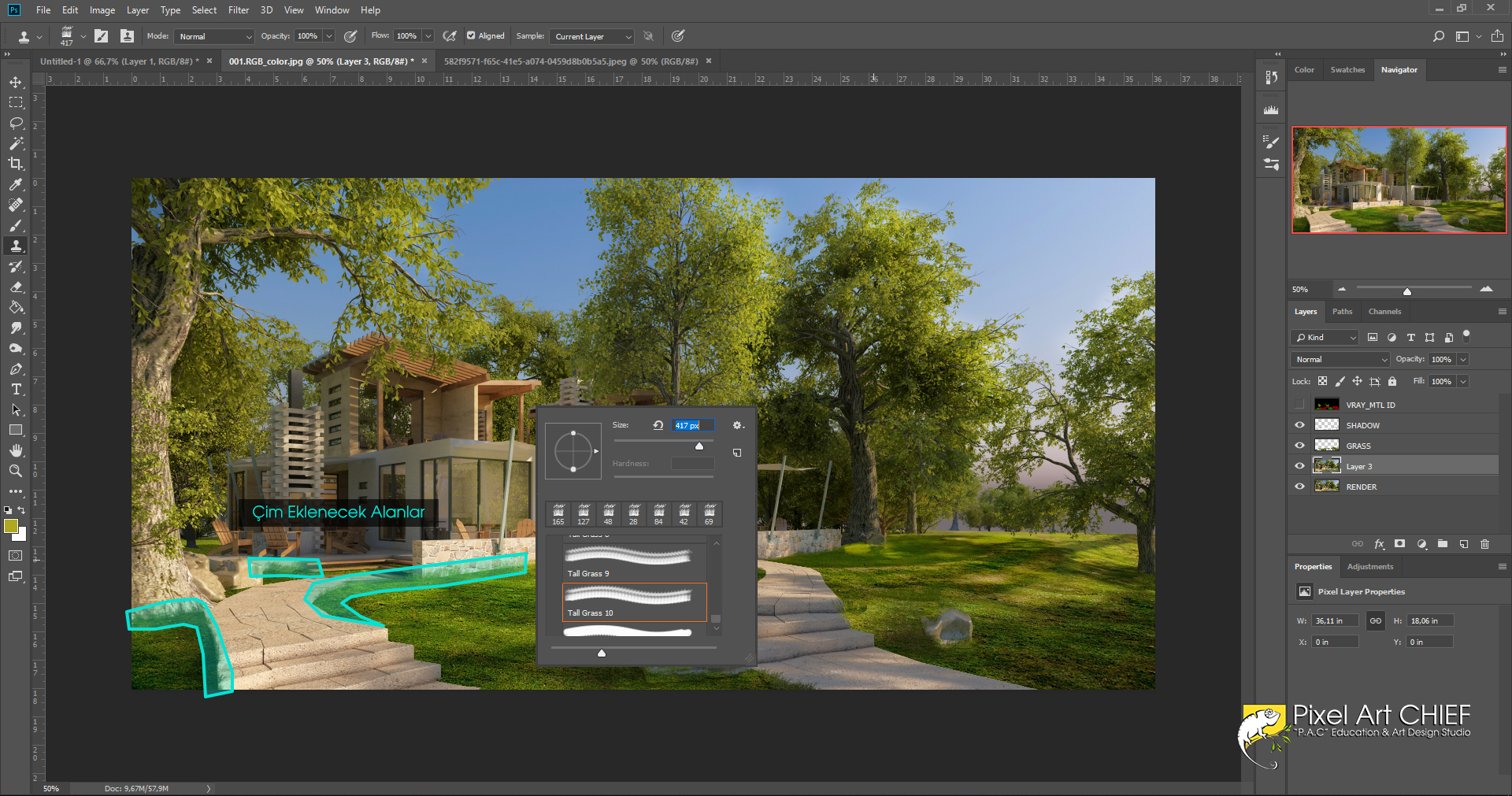Viewport: 1512px width, 796px height.
Task: Add a layer mask icon
Action: [1399, 544]
